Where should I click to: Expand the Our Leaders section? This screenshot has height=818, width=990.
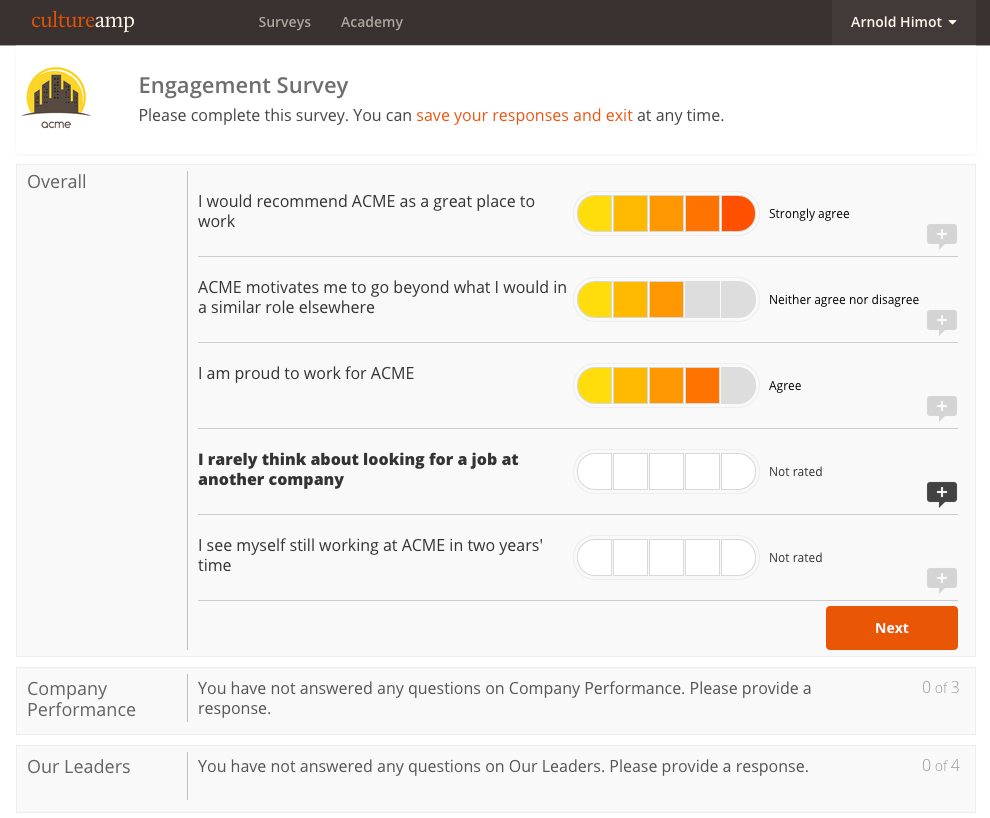pyautogui.click(x=79, y=767)
